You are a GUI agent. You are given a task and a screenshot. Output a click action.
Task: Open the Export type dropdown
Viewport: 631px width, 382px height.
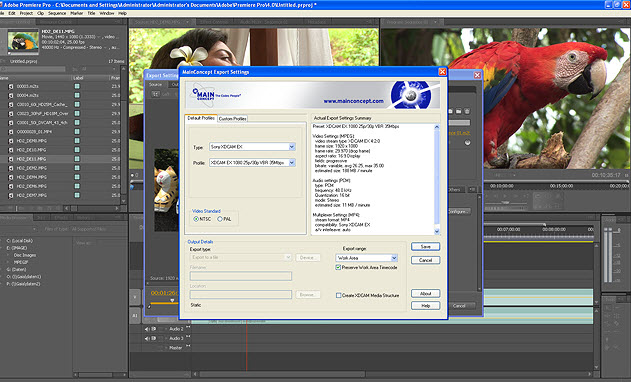pyautogui.click(x=241, y=257)
